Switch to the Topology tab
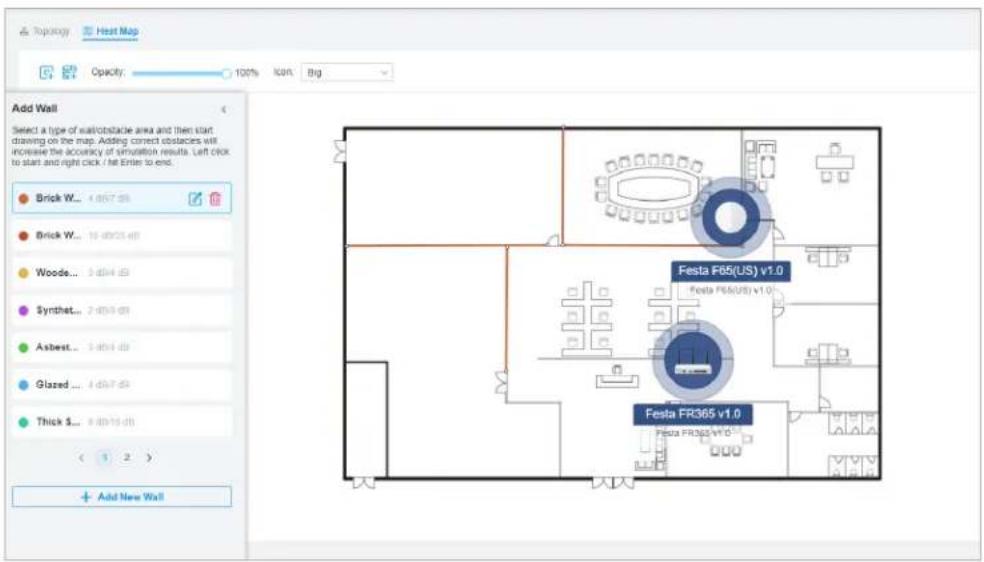The height and width of the screenshot is (562, 984). (x=44, y=31)
